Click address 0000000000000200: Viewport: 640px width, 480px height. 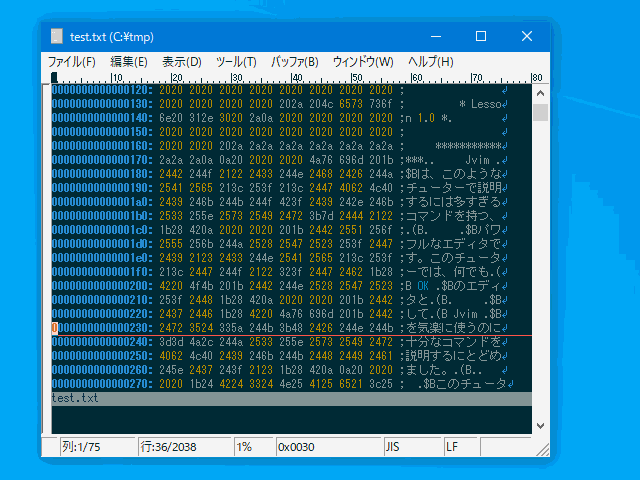coord(102,286)
